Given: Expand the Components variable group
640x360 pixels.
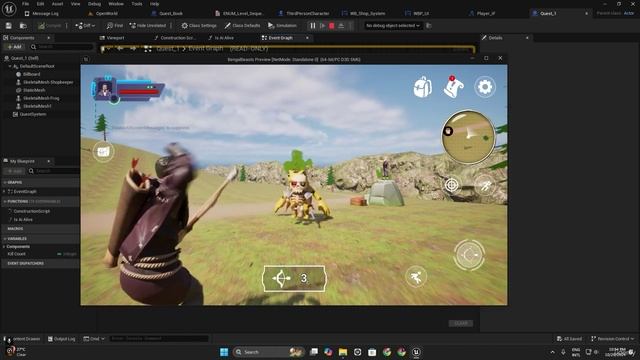Looking at the screenshot, I should click(x=4, y=247).
